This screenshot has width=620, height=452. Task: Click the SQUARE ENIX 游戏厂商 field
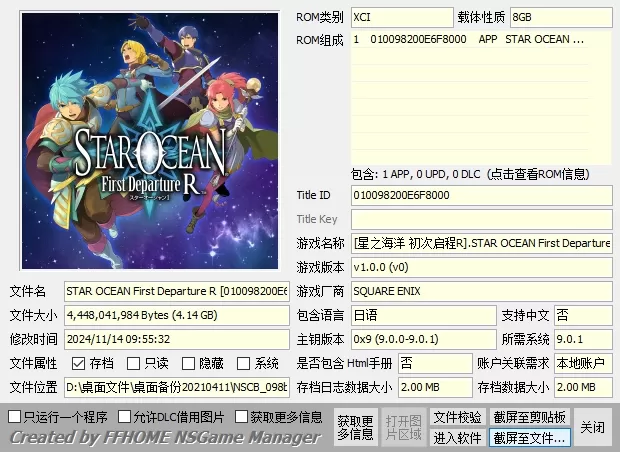pyautogui.click(x=481, y=291)
